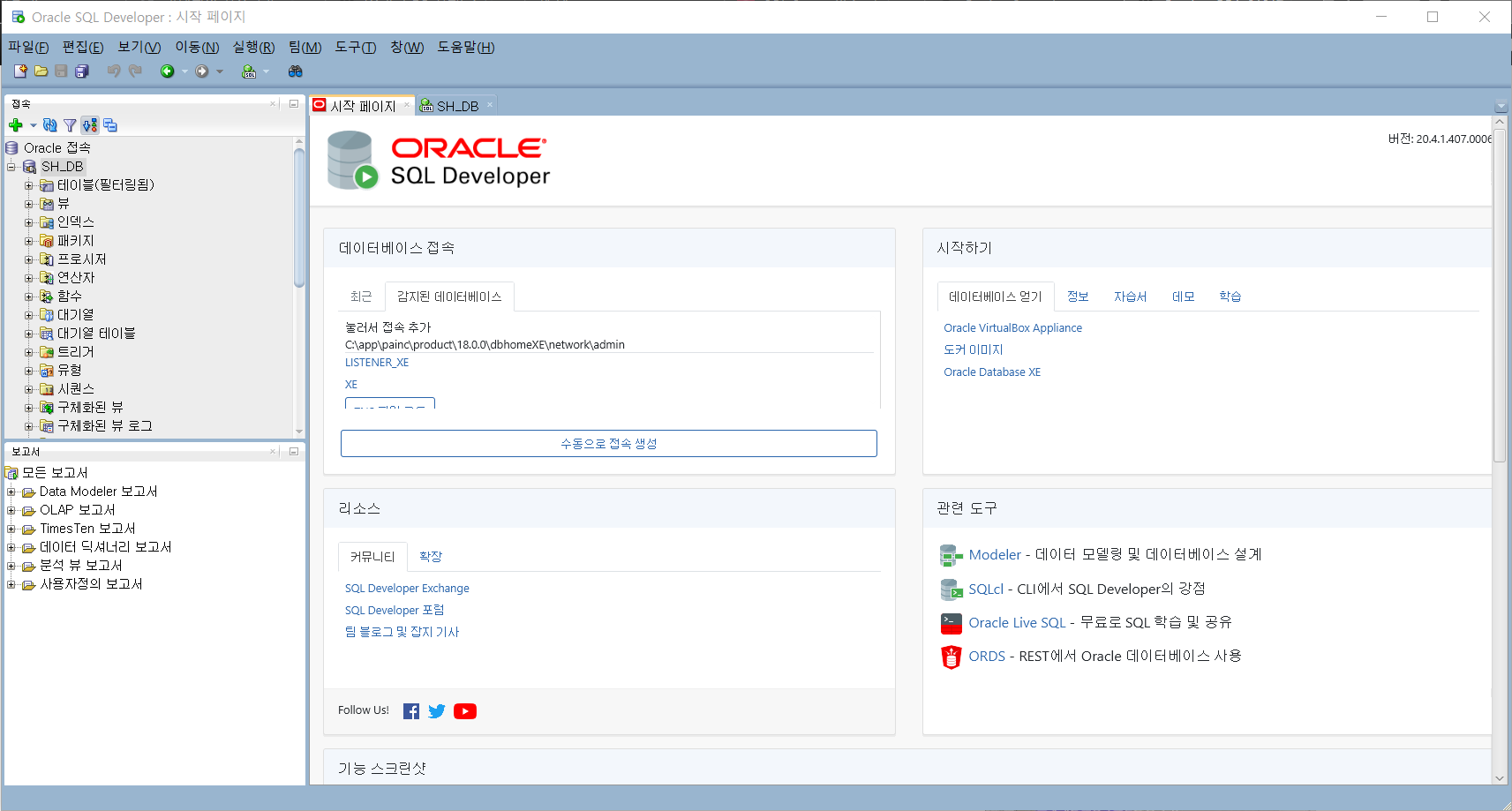
Task: Open the 보기(V) menu
Action: click(x=139, y=48)
